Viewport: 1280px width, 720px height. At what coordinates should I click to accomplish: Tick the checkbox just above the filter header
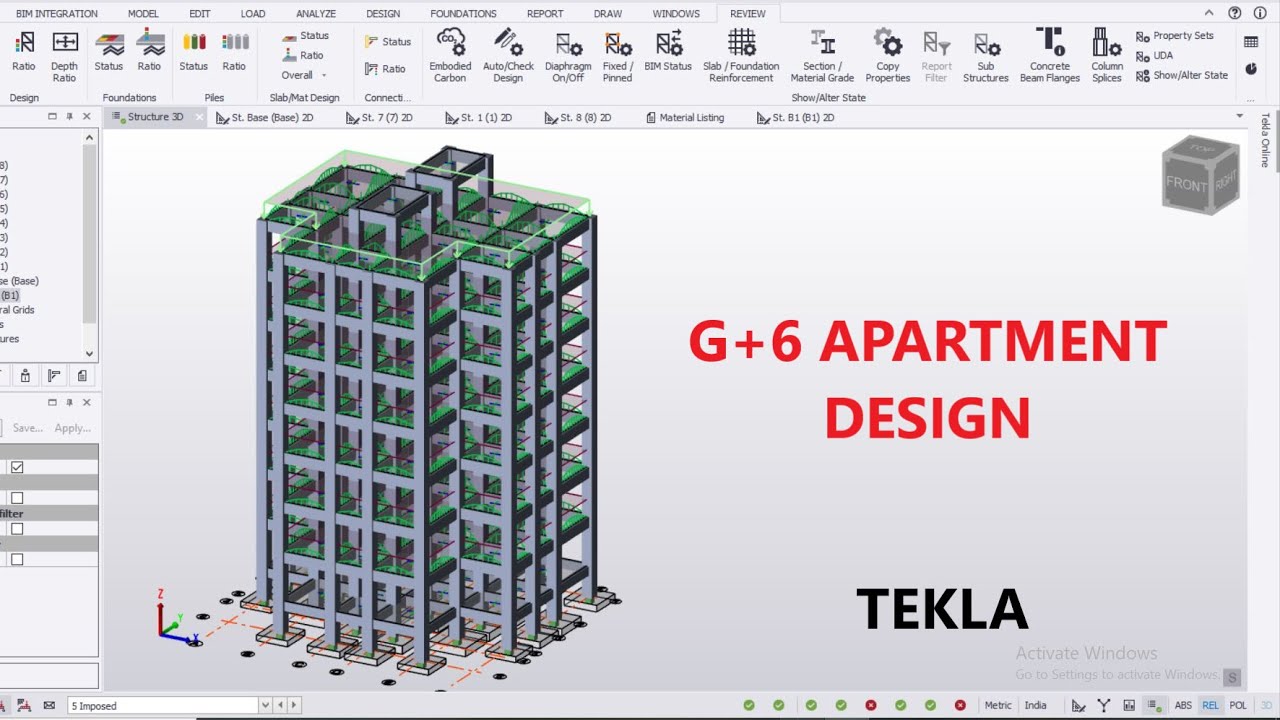17,498
